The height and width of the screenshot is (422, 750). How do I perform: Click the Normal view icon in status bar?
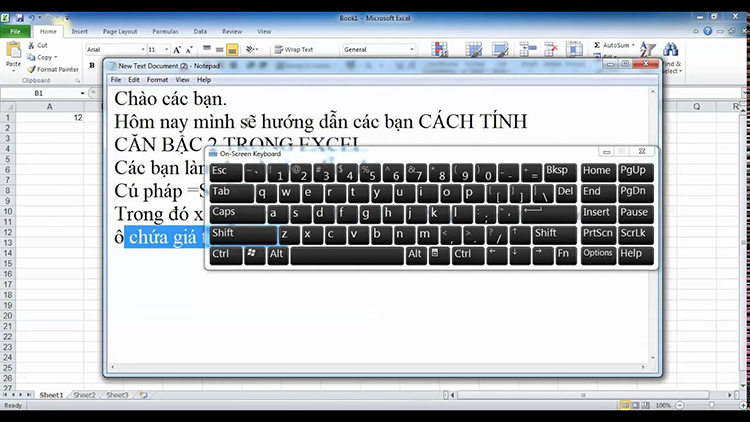tap(624, 405)
